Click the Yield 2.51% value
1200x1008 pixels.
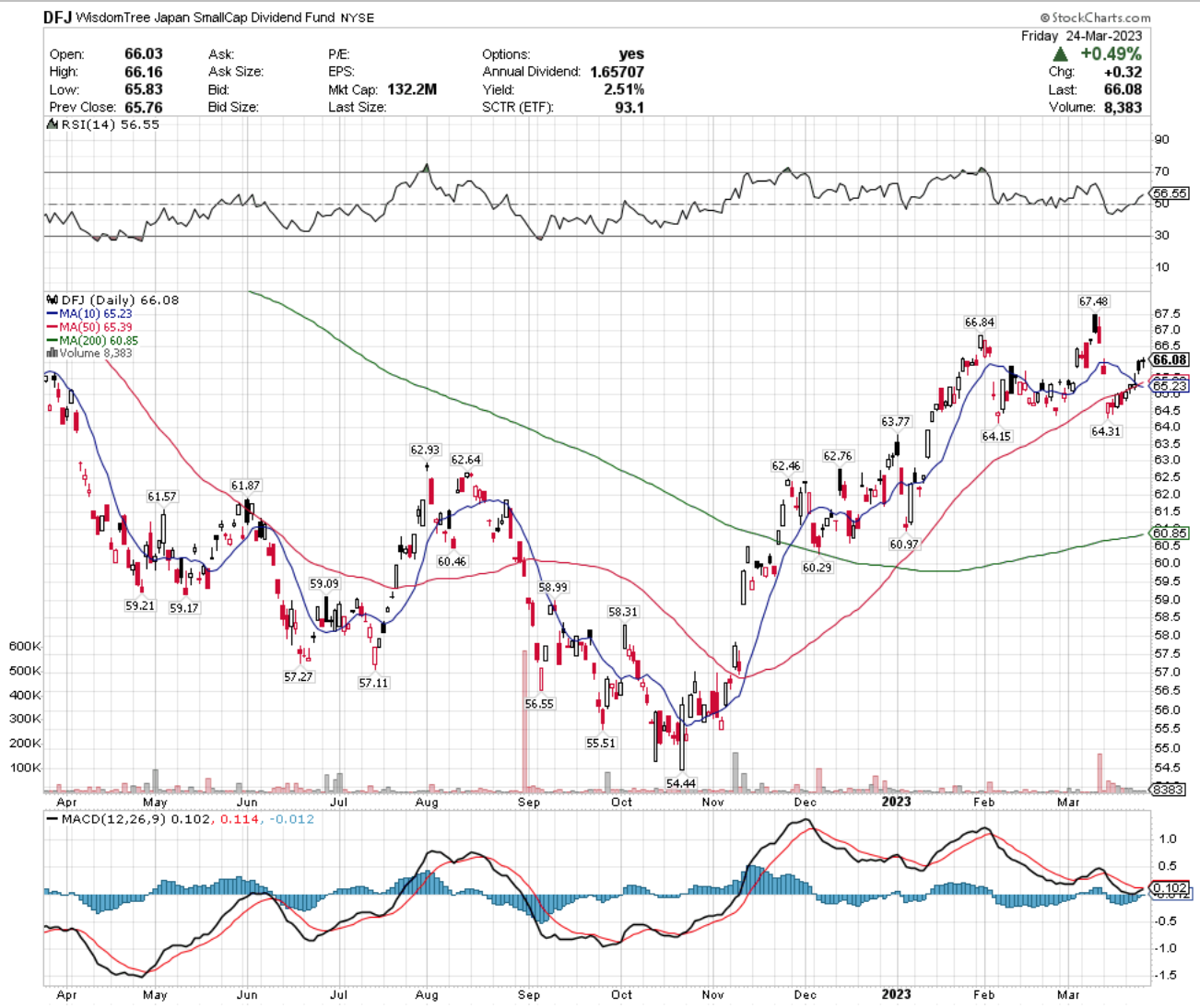pos(624,89)
